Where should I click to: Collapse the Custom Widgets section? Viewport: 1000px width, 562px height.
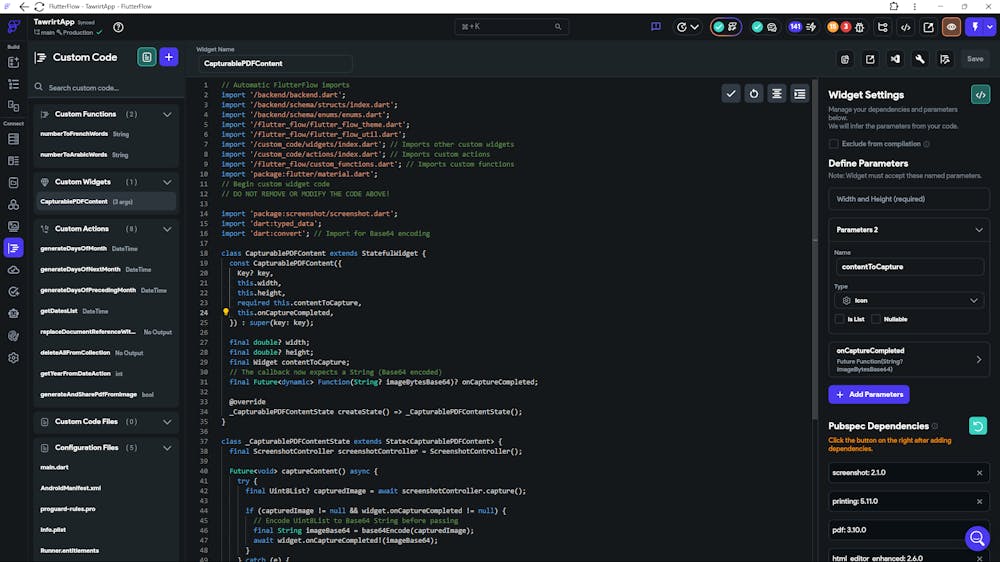pyautogui.click(x=167, y=182)
